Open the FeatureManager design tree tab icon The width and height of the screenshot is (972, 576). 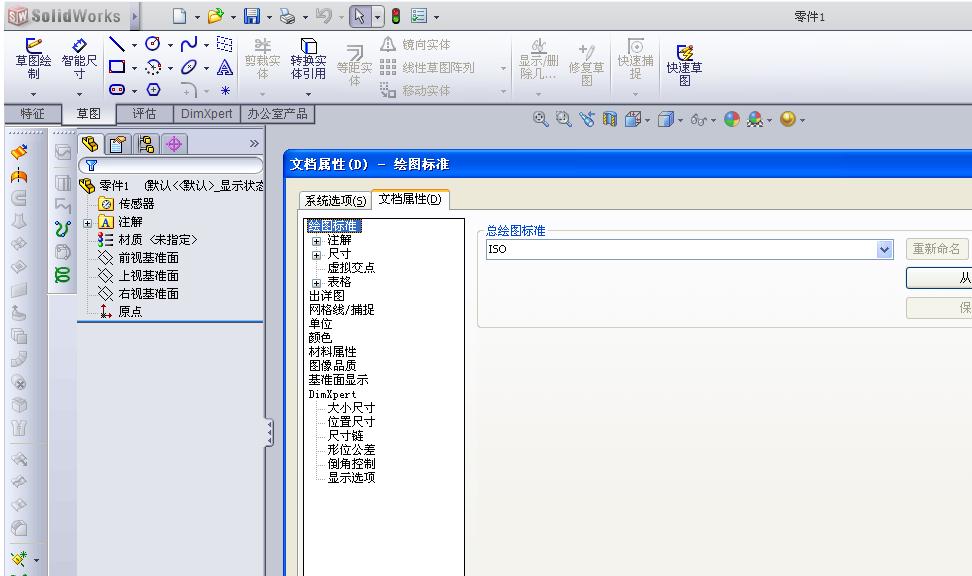click(x=90, y=144)
